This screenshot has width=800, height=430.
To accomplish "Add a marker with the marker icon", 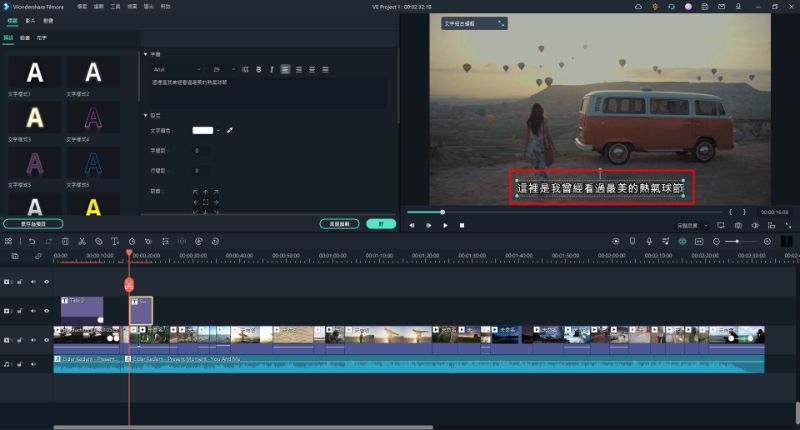I will [x=633, y=241].
